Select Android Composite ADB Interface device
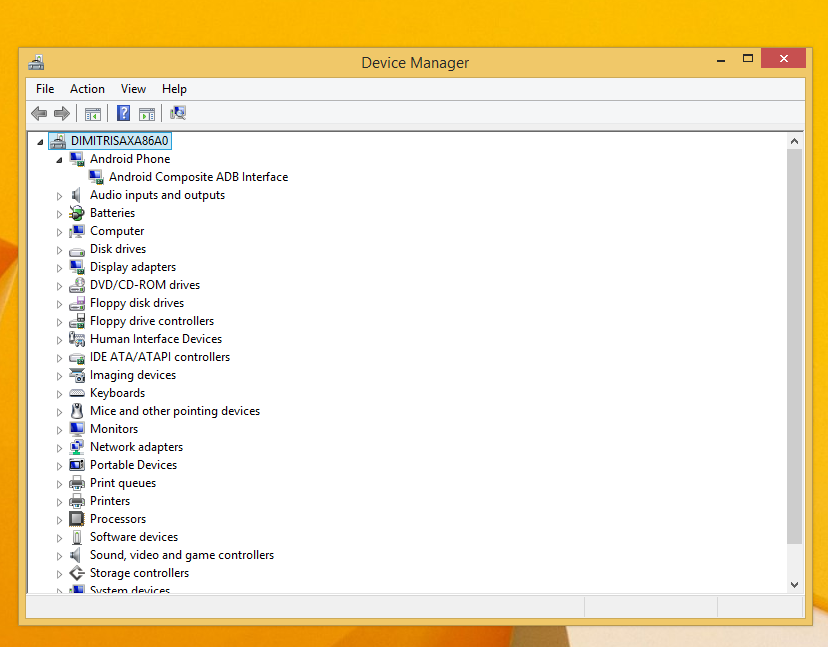The width and height of the screenshot is (828, 647). (198, 177)
